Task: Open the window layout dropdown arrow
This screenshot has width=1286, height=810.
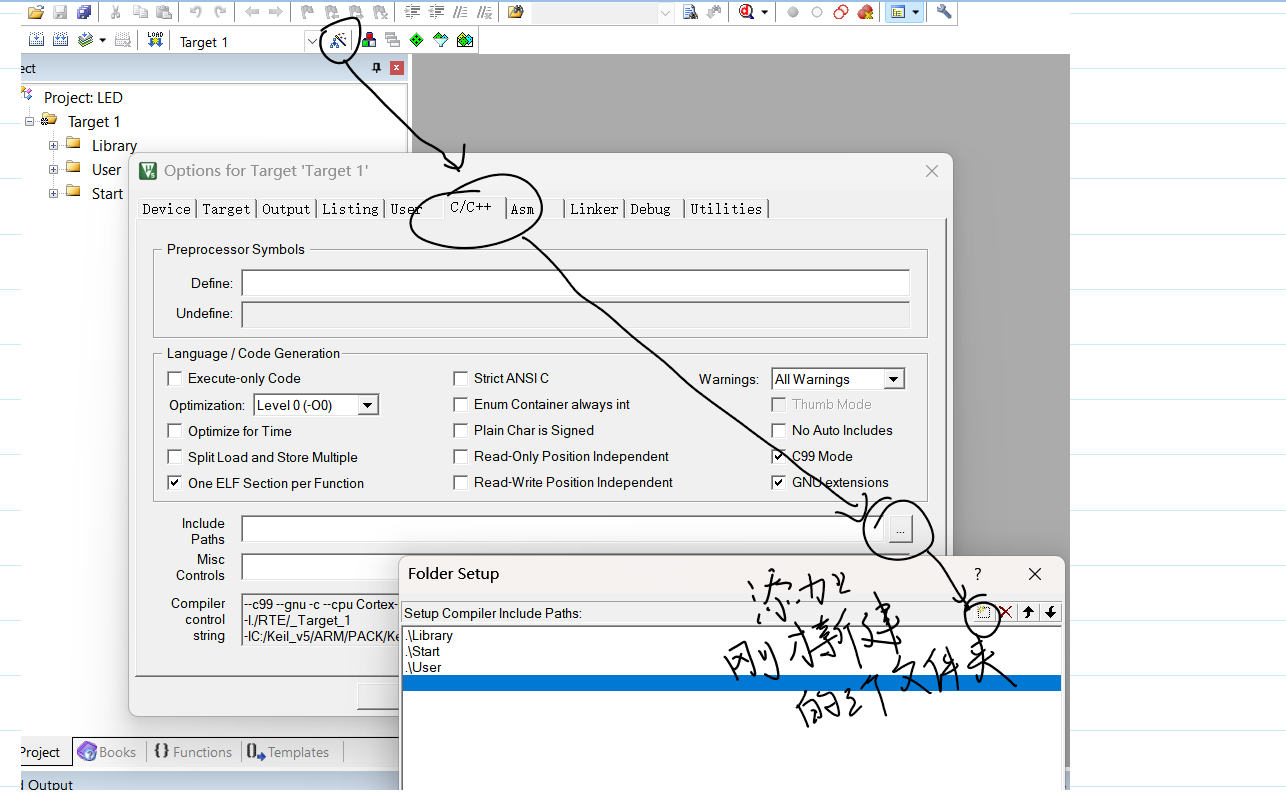Action: [x=916, y=12]
